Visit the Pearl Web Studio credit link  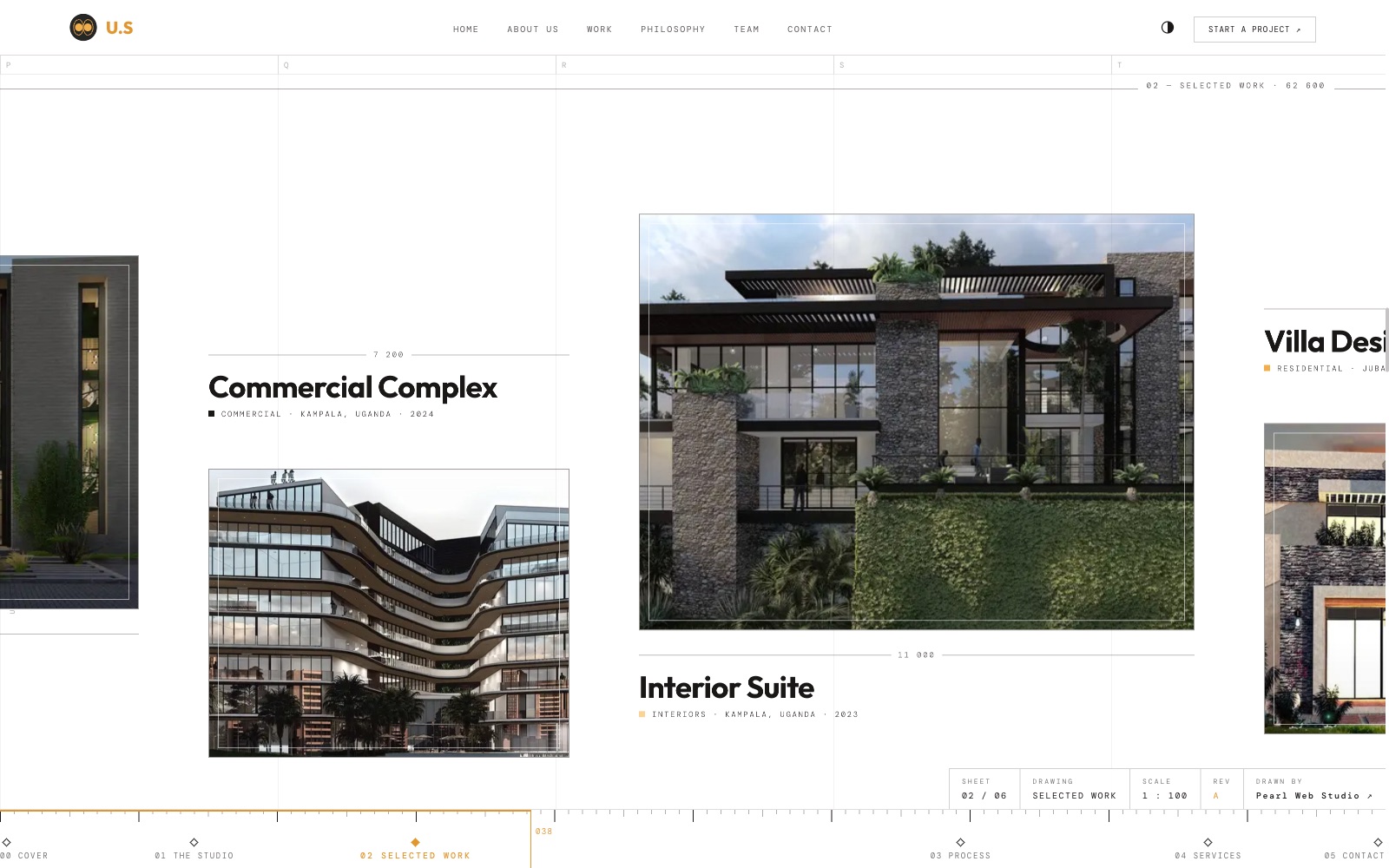coord(1314,796)
